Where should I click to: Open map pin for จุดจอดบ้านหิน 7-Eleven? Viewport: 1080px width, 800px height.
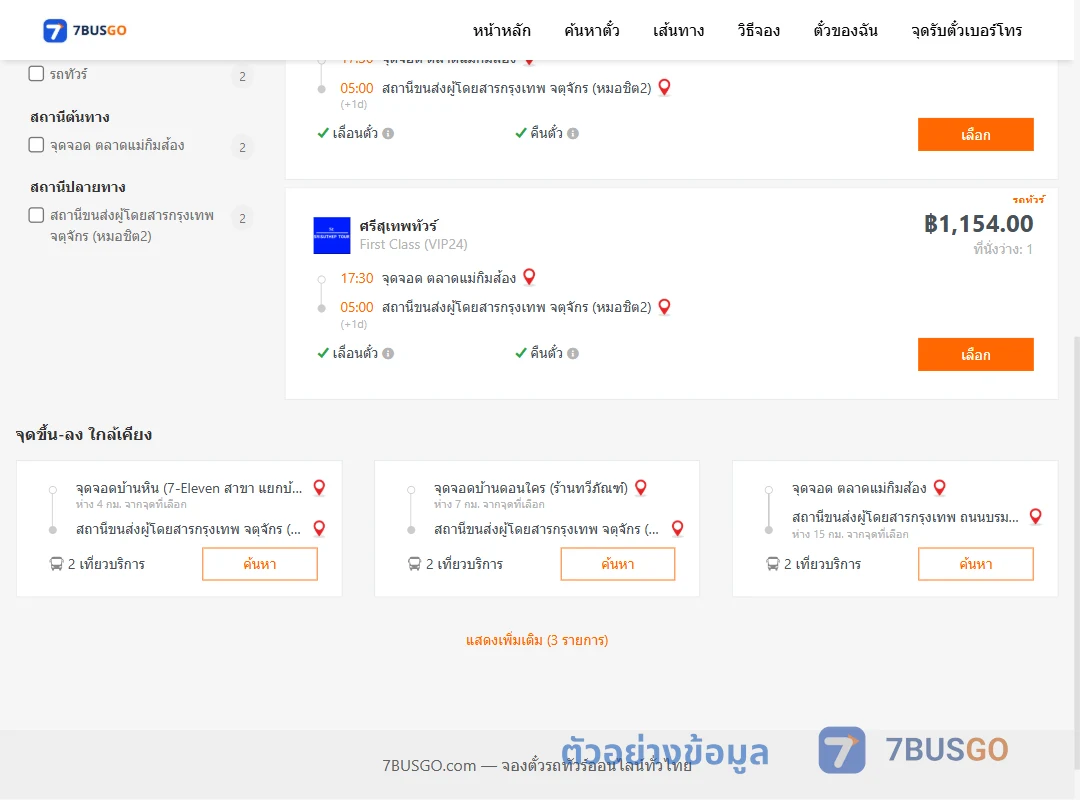click(x=320, y=488)
